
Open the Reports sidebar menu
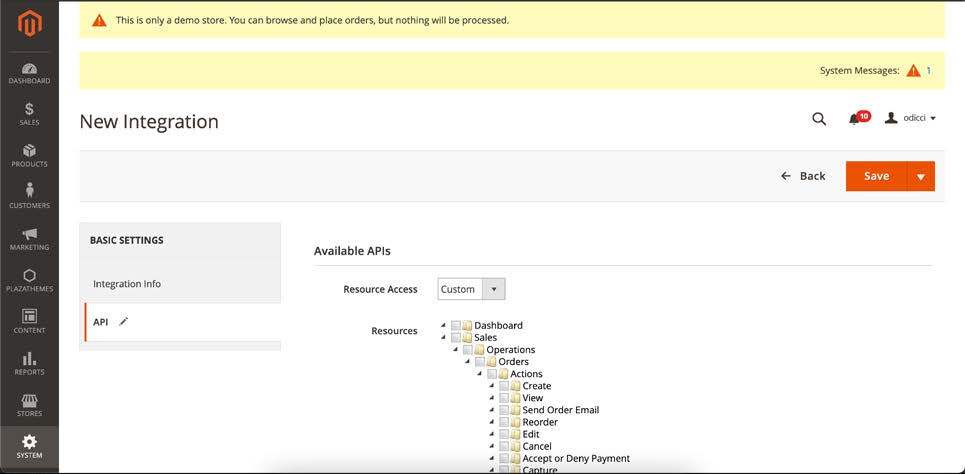[x=29, y=363]
